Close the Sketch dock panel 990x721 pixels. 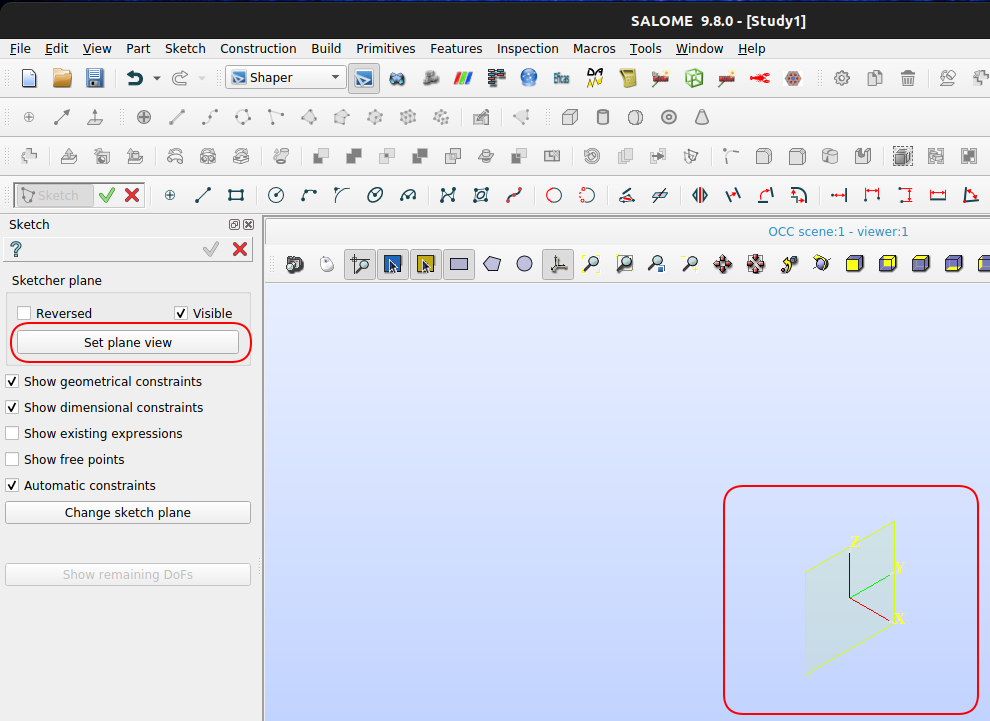(249, 224)
